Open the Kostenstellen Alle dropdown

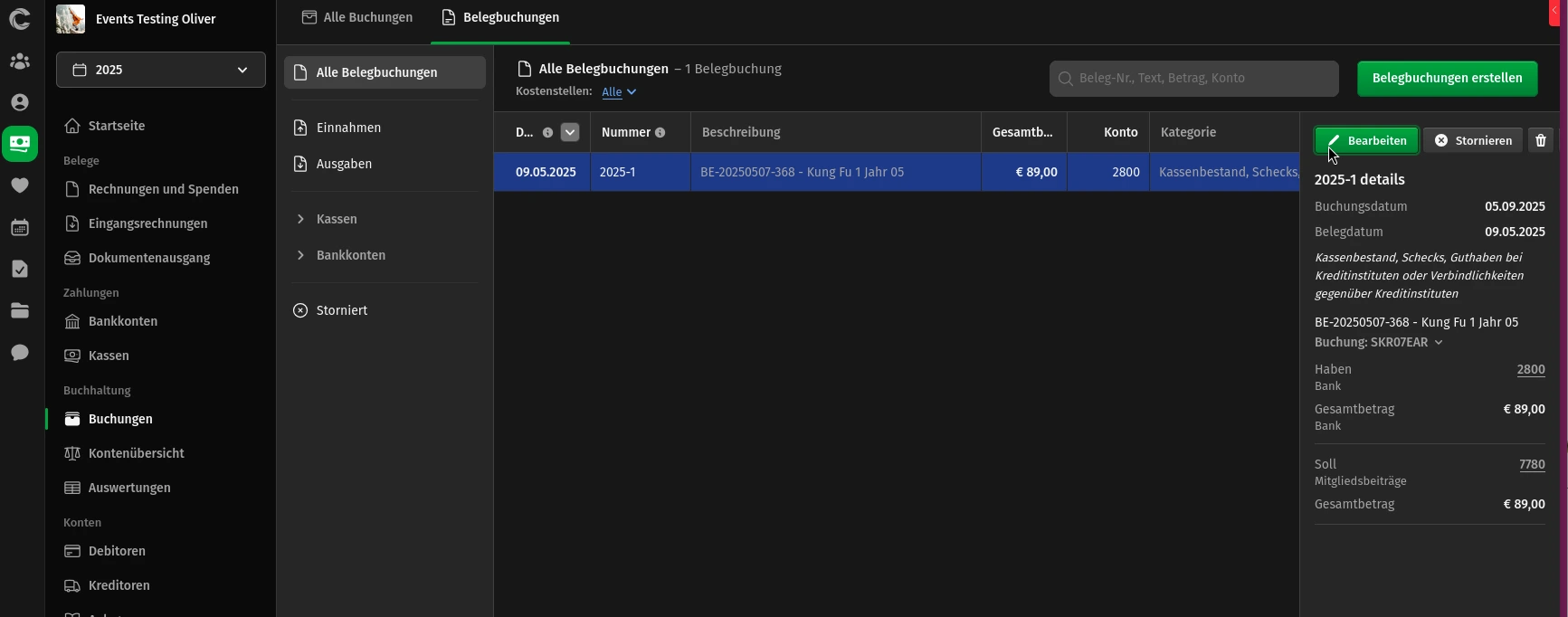(x=619, y=92)
